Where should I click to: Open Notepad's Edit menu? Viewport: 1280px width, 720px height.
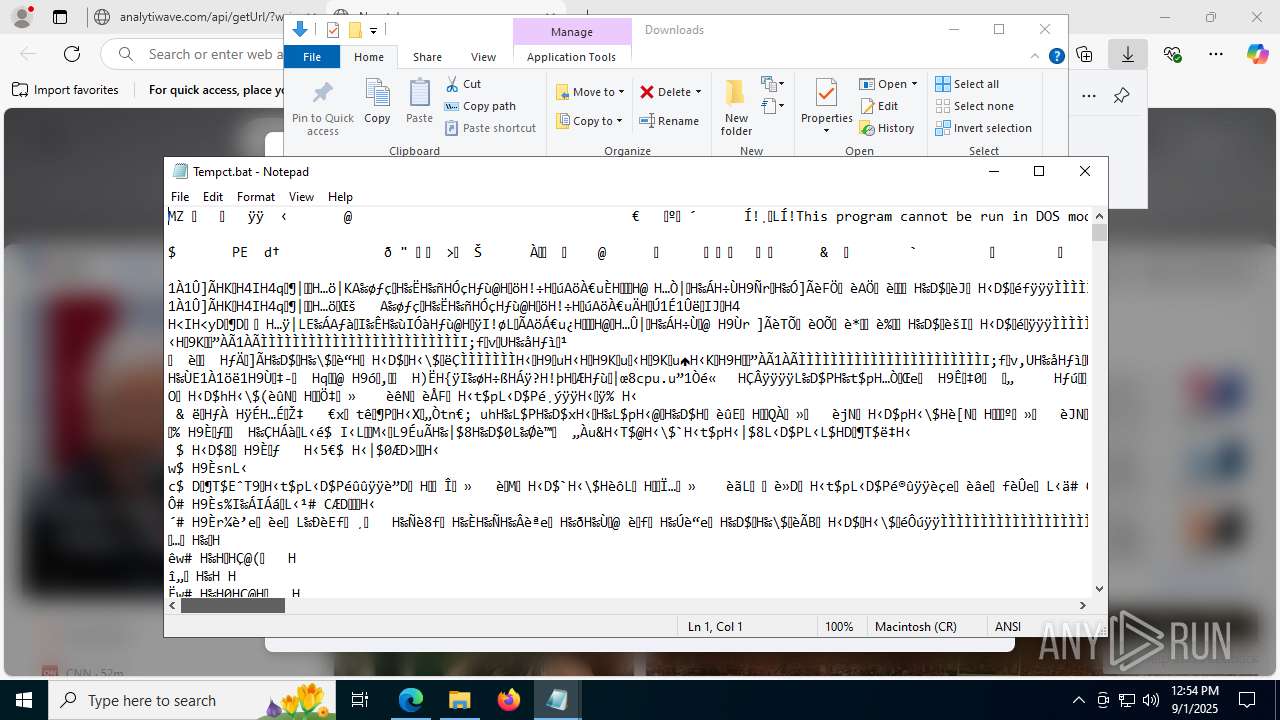(213, 197)
